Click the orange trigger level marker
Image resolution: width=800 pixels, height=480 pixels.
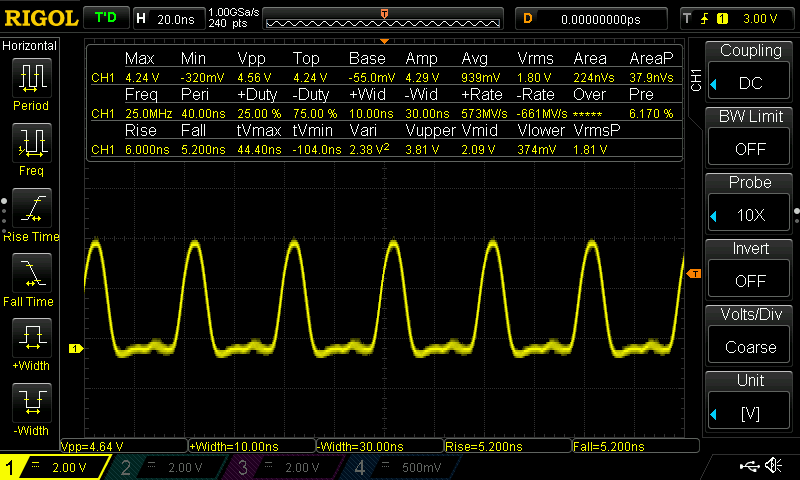(x=693, y=273)
